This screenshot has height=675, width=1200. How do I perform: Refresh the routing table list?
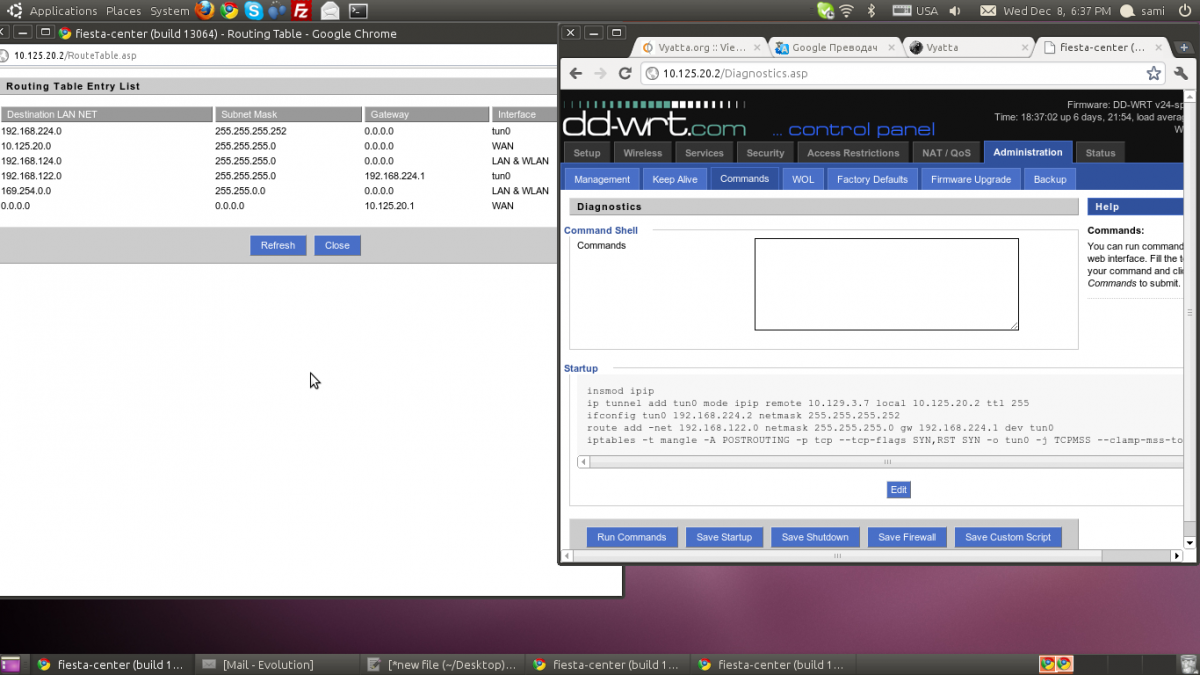278,245
